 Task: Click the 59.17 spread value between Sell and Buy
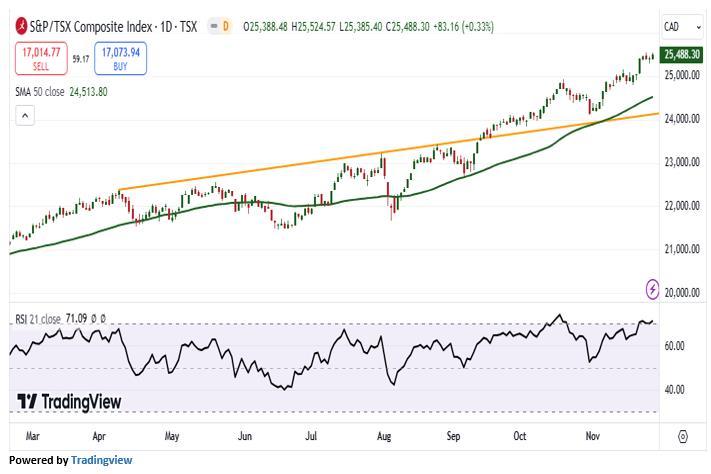(80, 59)
